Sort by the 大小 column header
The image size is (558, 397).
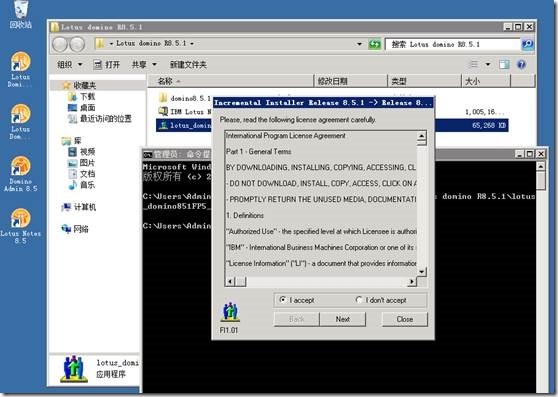[x=486, y=81]
